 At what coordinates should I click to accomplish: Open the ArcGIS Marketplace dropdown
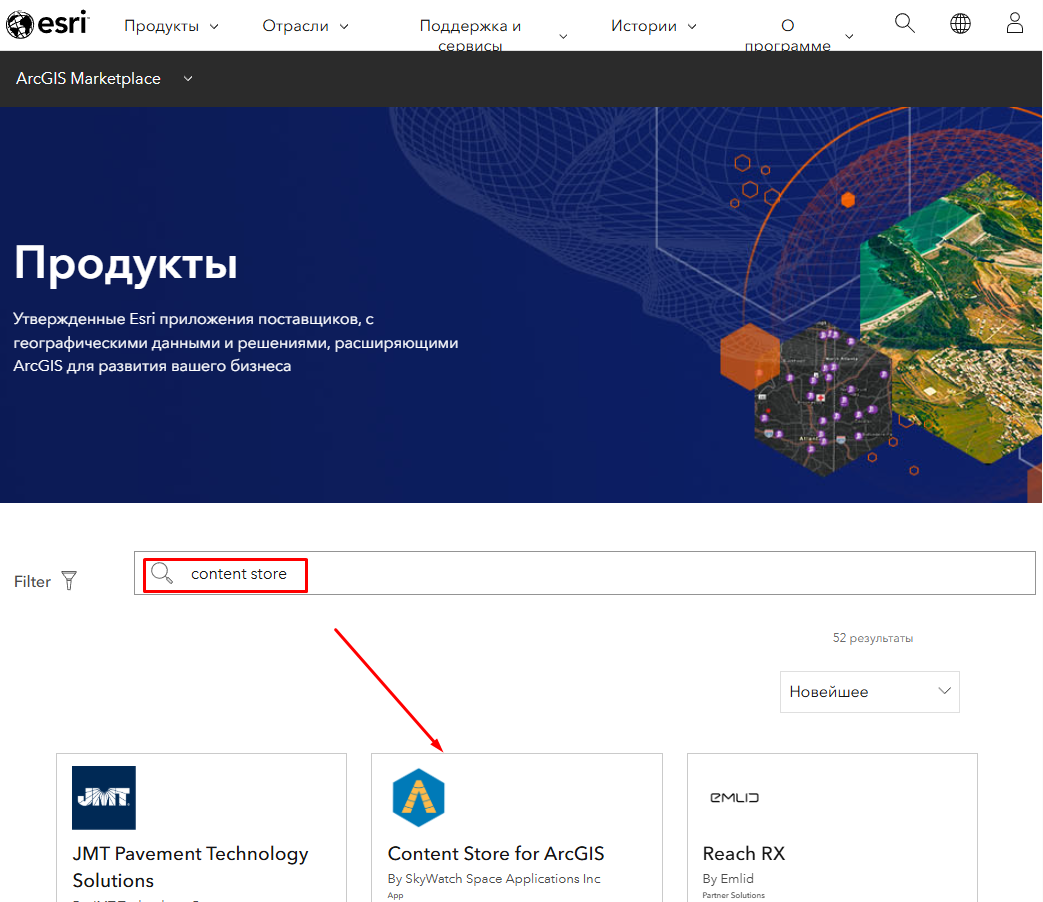click(104, 78)
